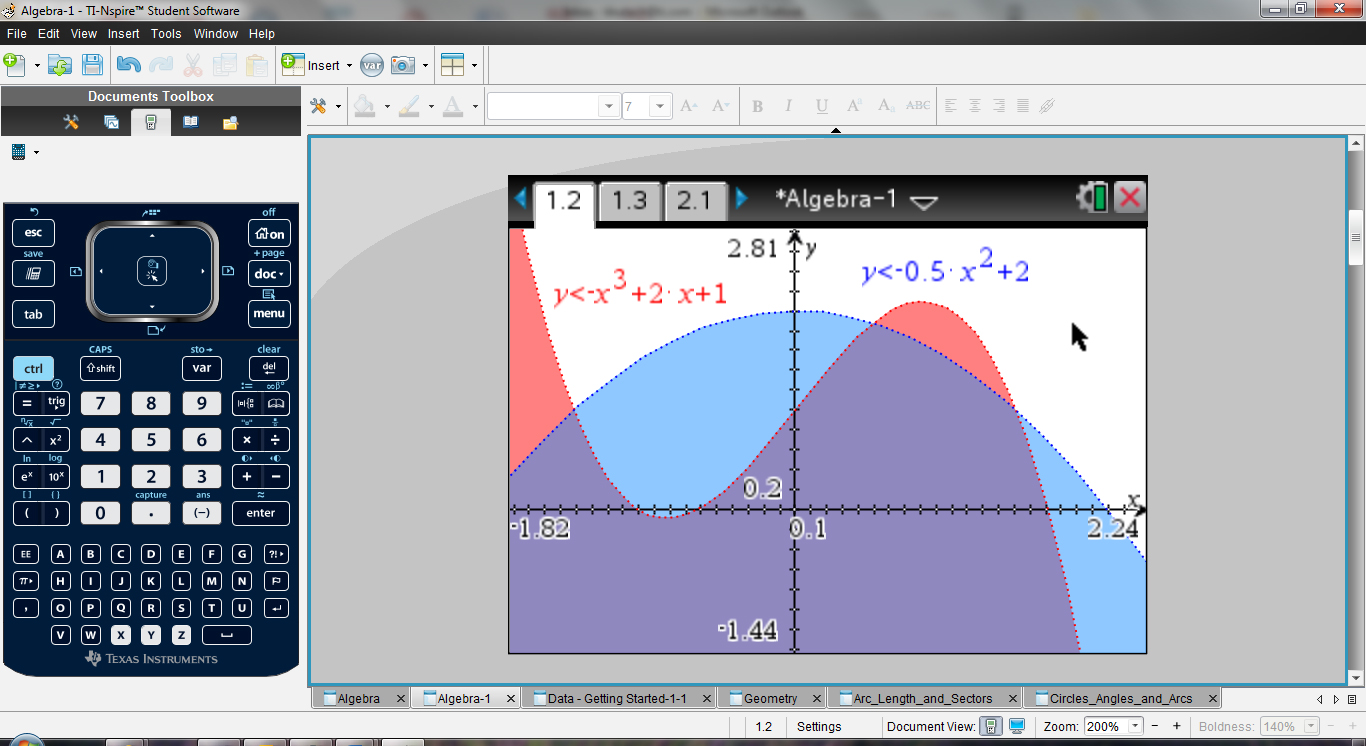Open the Content Explorer folder icon

pyautogui.click(x=230, y=123)
